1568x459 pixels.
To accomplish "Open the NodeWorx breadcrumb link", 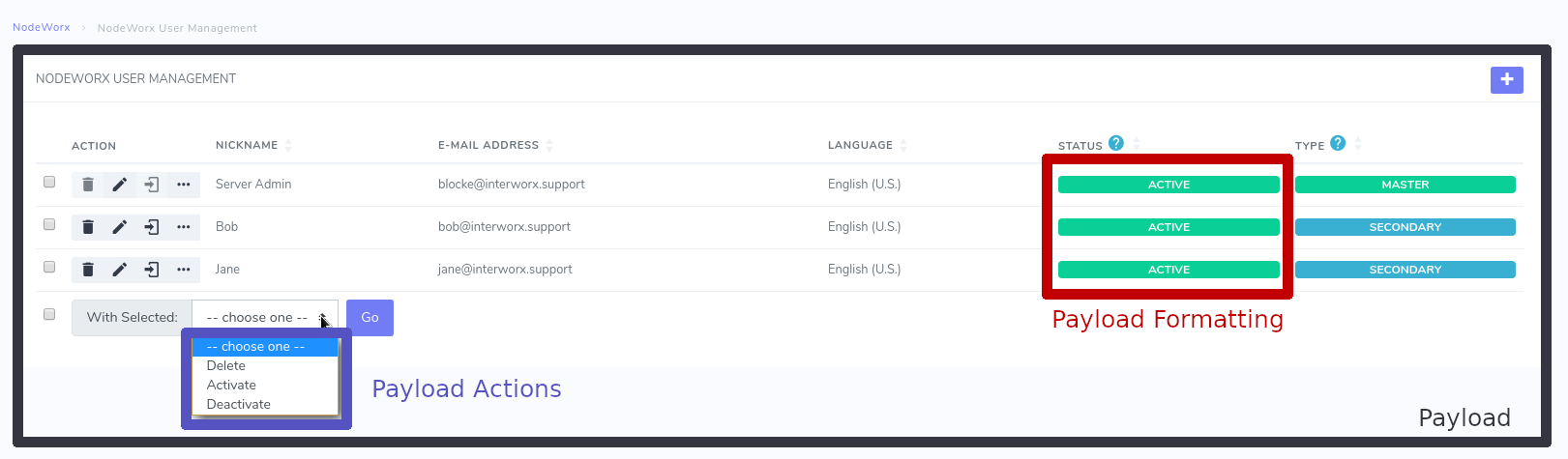I will pos(42,27).
